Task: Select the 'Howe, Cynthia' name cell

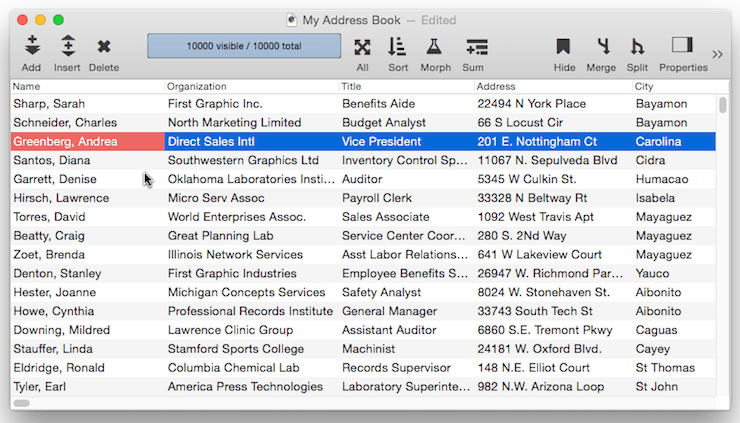Action: pos(87,312)
